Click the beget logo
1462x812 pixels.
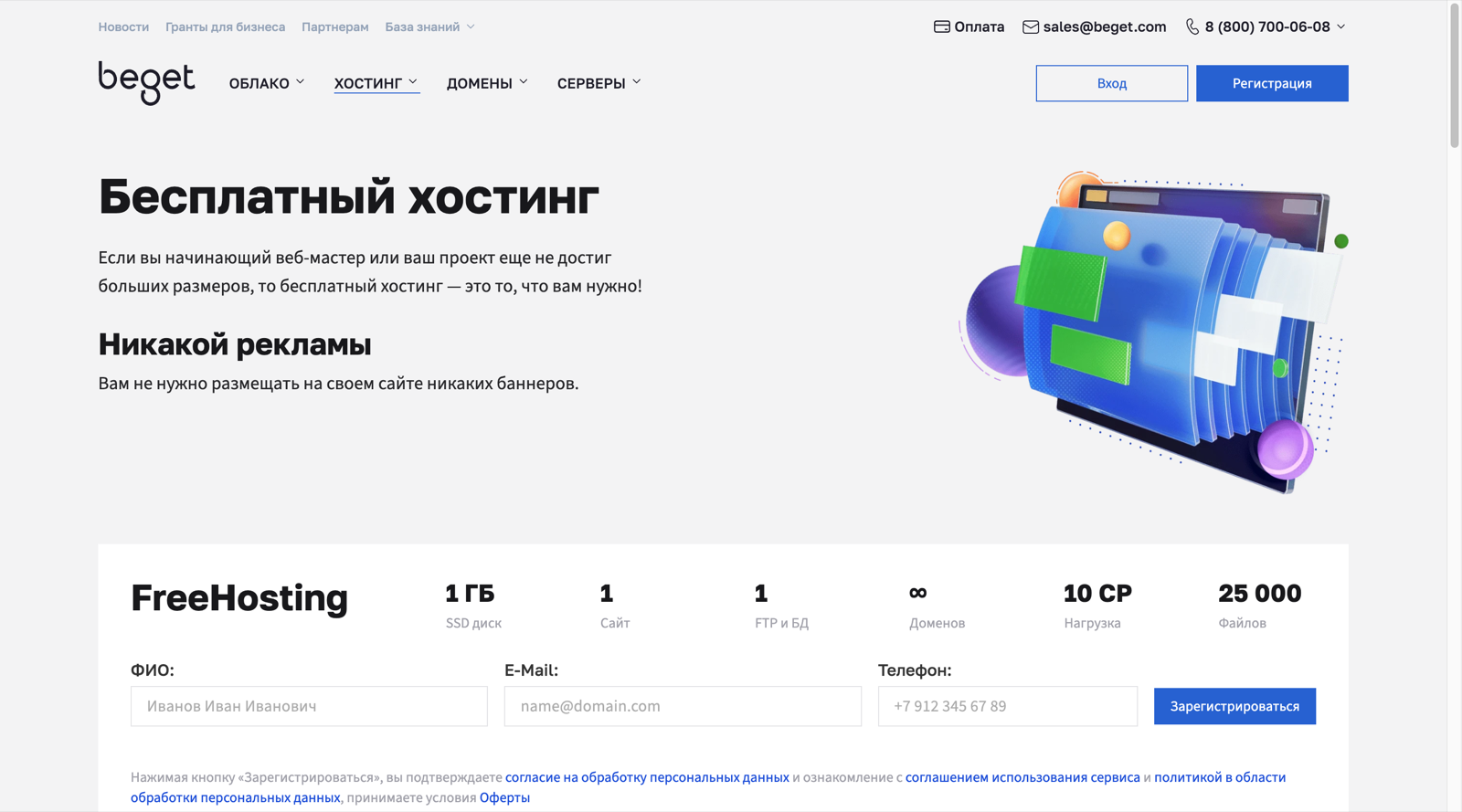[146, 83]
